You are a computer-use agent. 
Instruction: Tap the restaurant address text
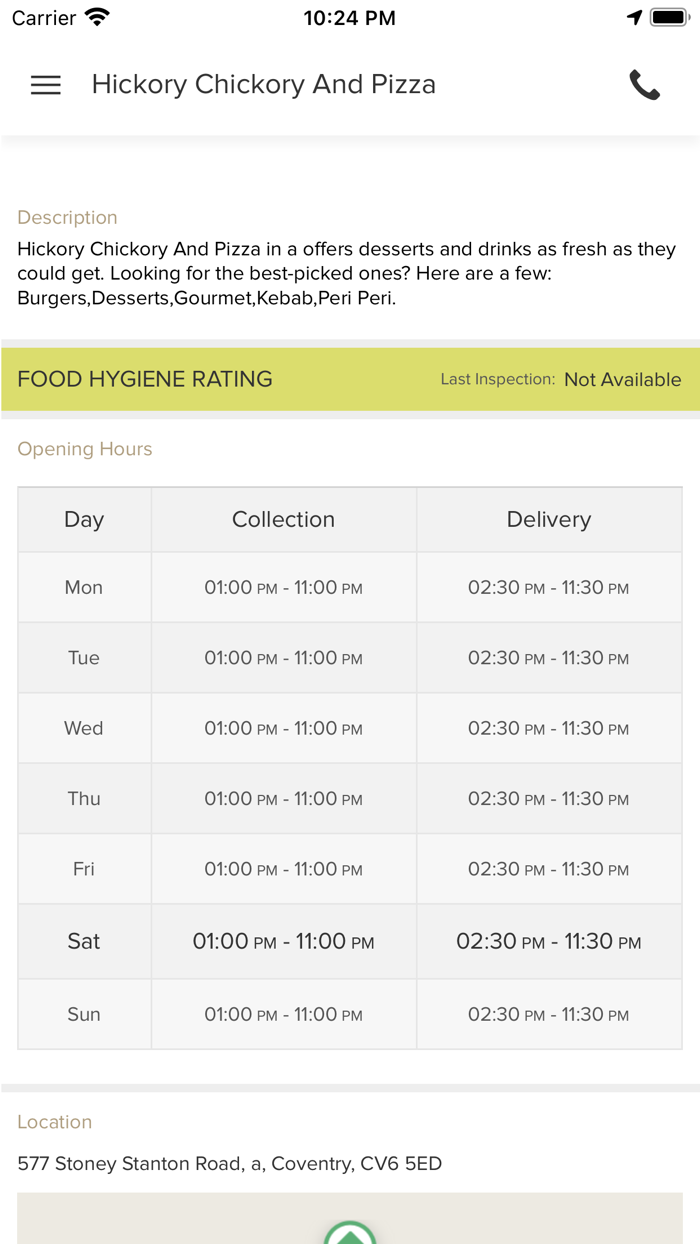click(x=229, y=1163)
